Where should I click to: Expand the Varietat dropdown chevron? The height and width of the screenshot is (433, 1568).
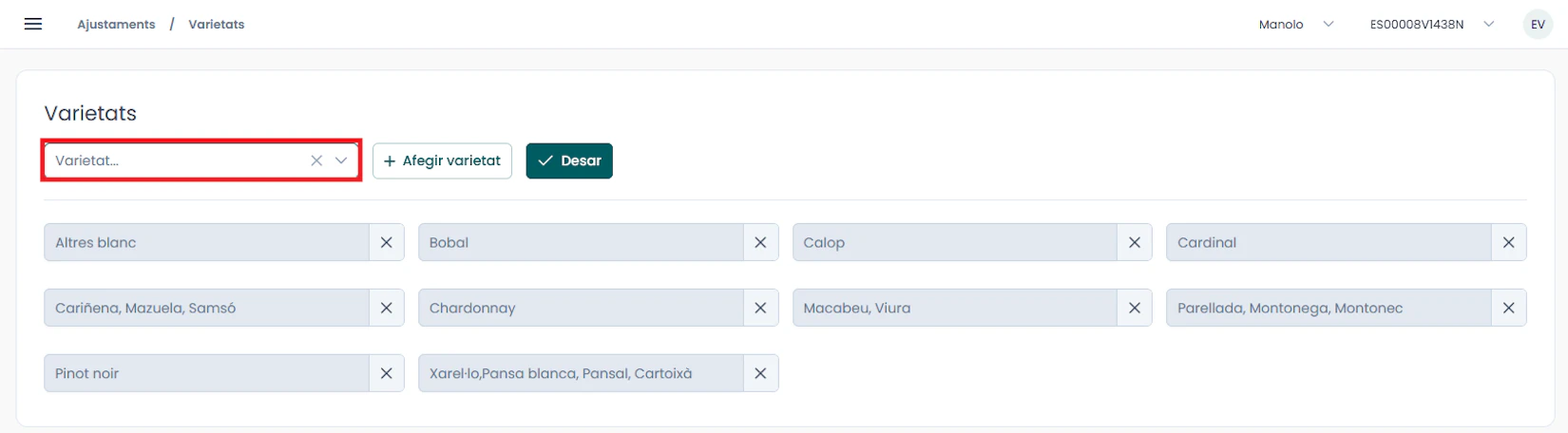point(341,160)
